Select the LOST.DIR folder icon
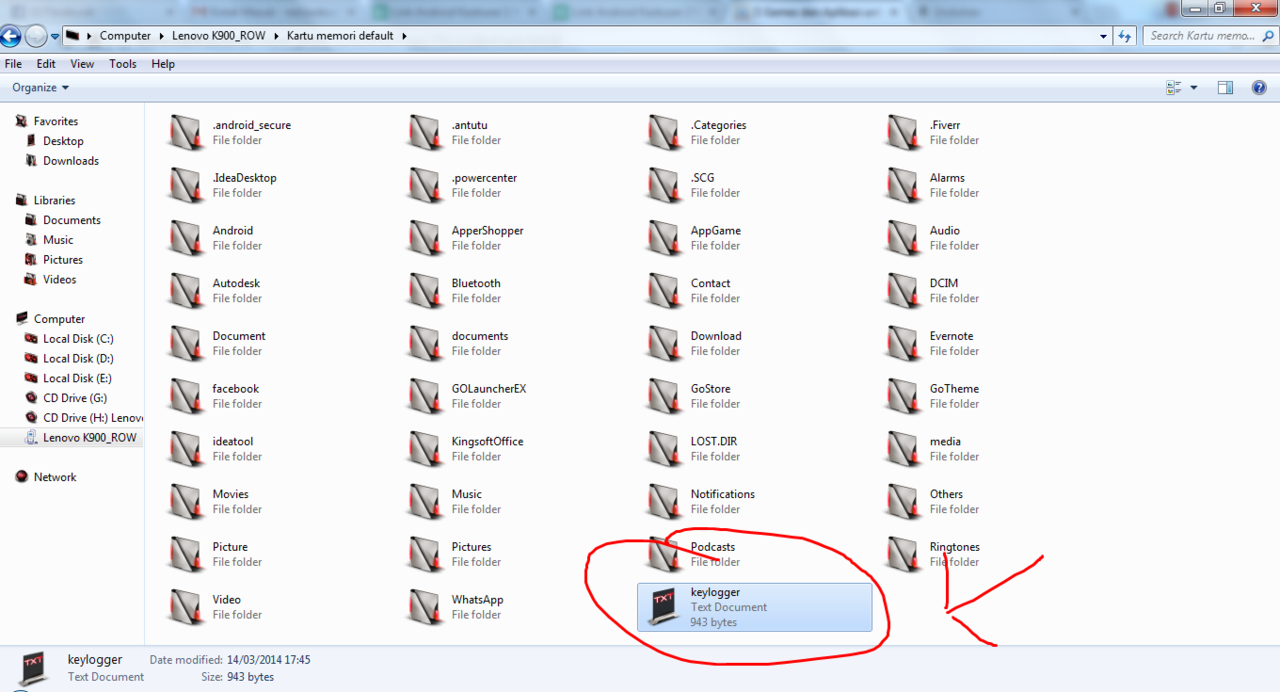This screenshot has height=692, width=1280. (x=664, y=449)
